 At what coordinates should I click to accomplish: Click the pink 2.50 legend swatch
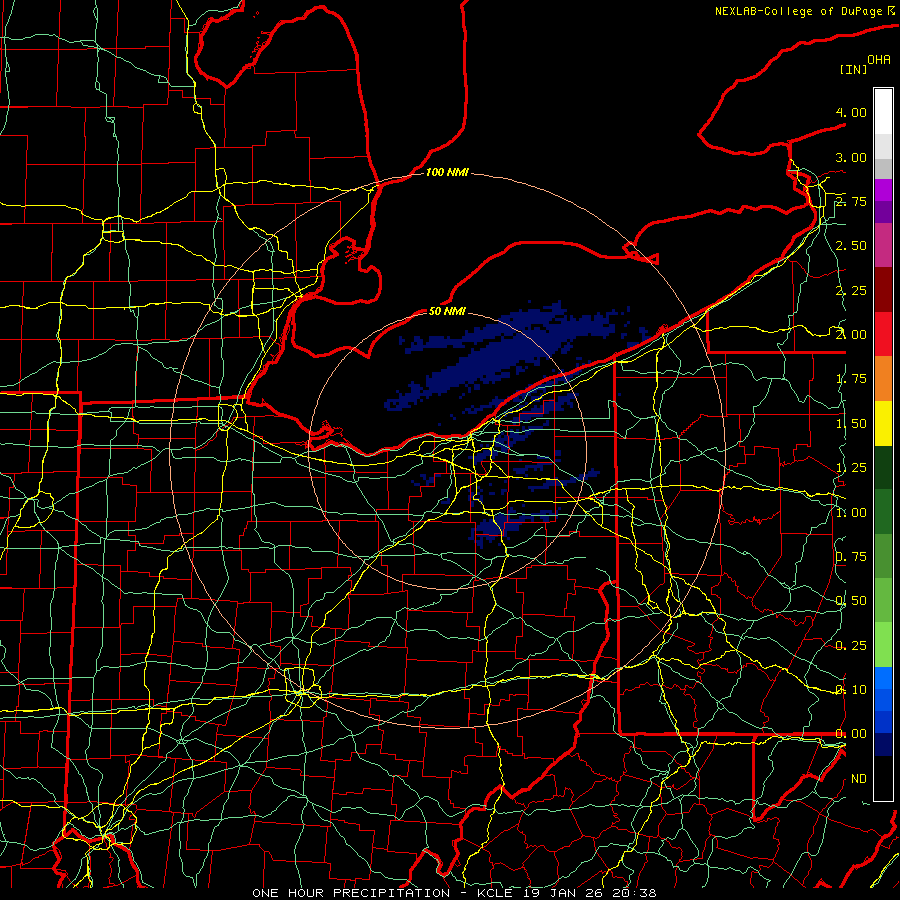click(x=883, y=245)
